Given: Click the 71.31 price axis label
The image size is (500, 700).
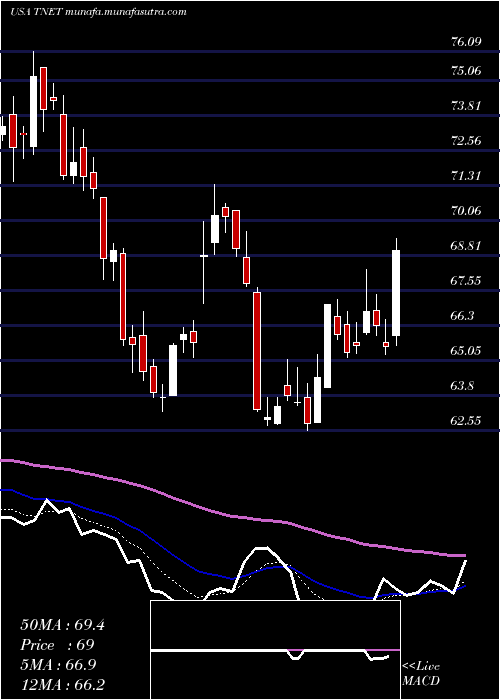Looking at the screenshot, I should (x=466, y=176).
